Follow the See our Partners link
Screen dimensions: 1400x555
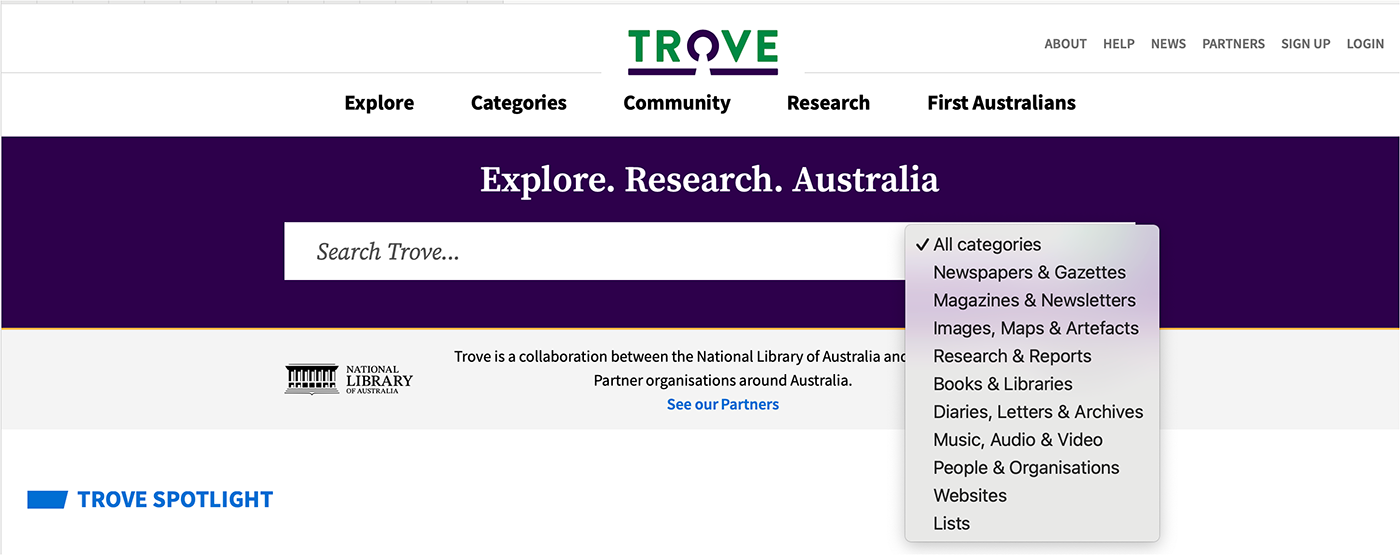[x=722, y=405]
